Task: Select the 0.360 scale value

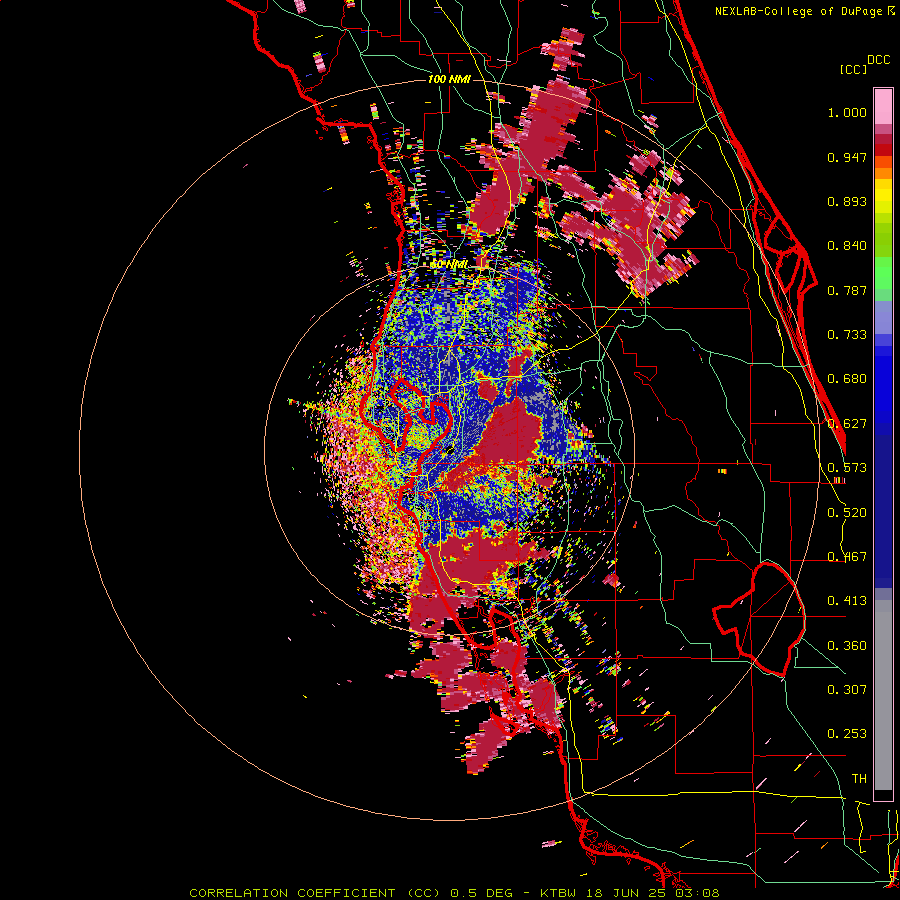Action: 847,646
